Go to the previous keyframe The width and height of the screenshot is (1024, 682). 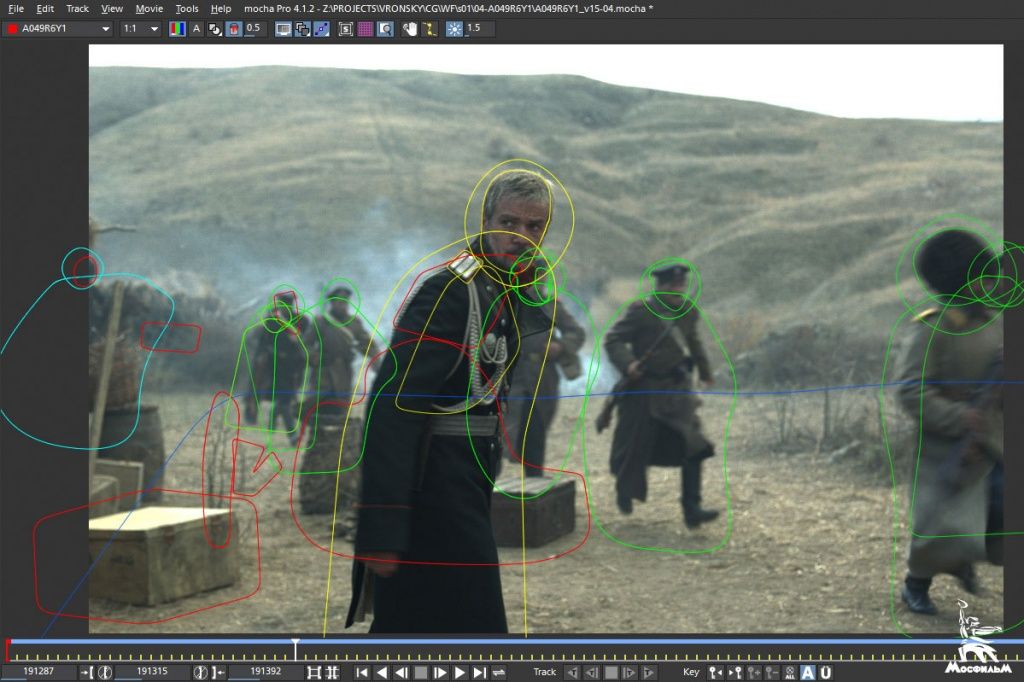tap(716, 672)
